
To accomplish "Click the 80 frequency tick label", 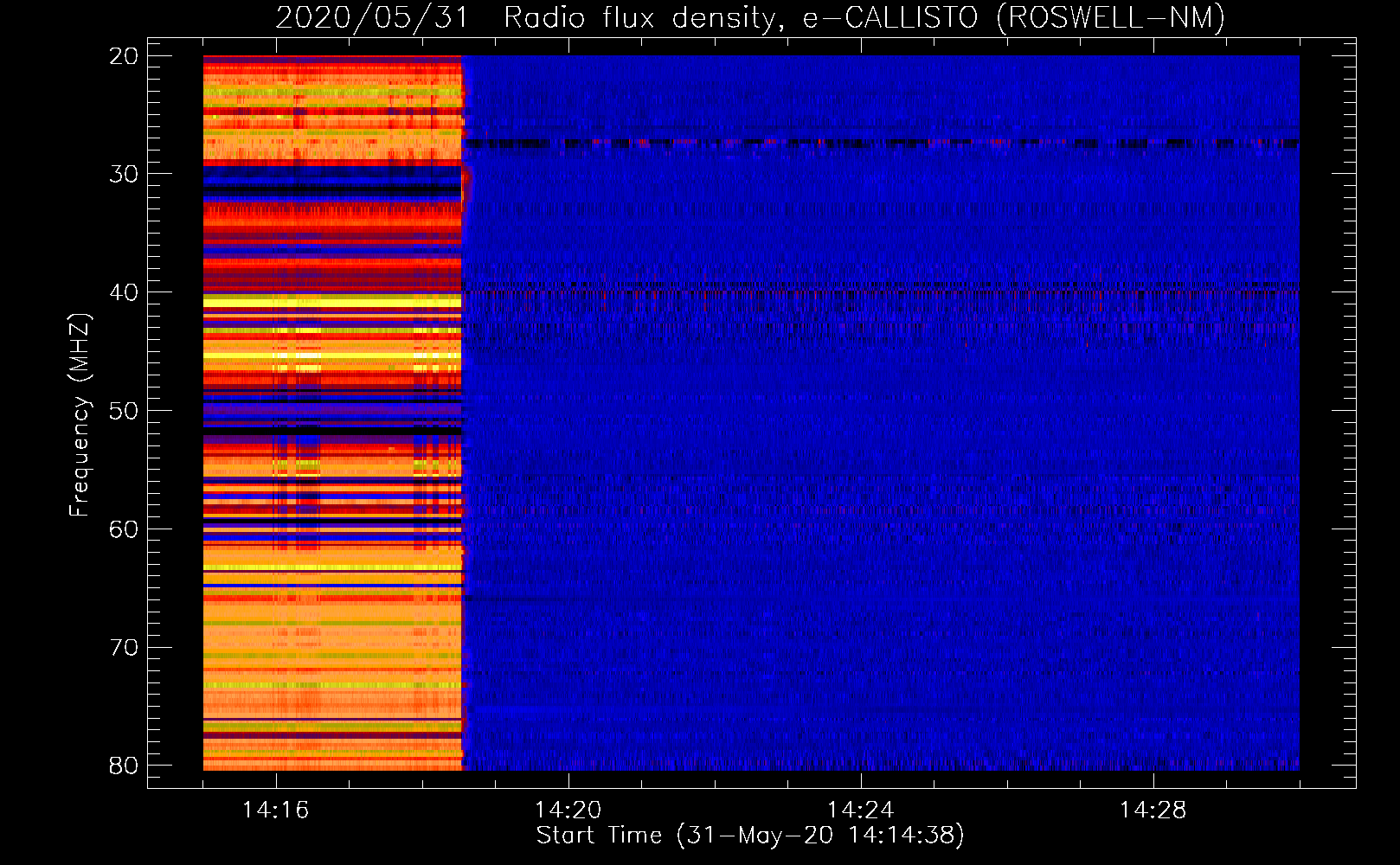I will 124,766.
